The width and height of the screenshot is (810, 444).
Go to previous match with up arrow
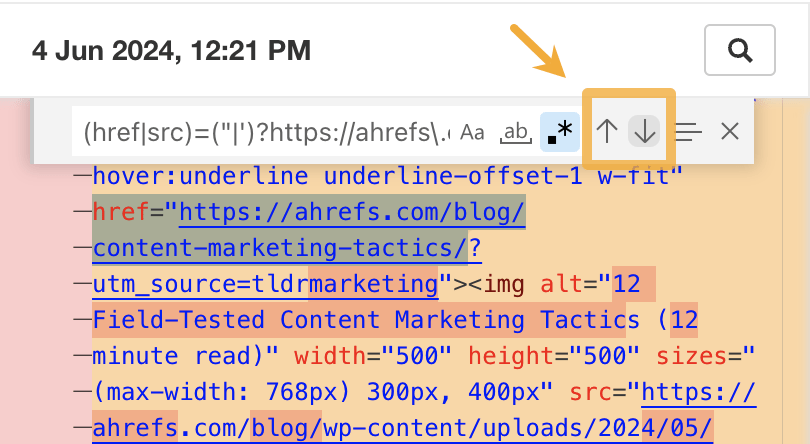[x=606, y=131]
